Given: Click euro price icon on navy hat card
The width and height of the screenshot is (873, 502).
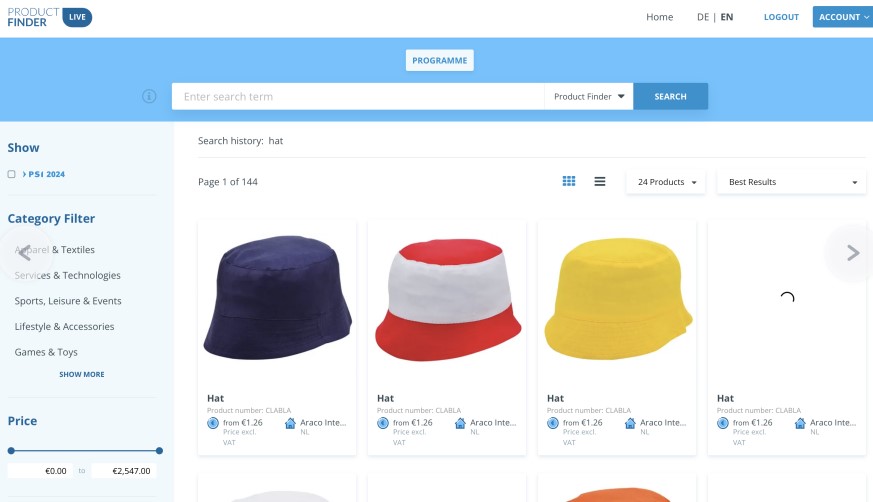Looking at the screenshot, I should (213, 423).
